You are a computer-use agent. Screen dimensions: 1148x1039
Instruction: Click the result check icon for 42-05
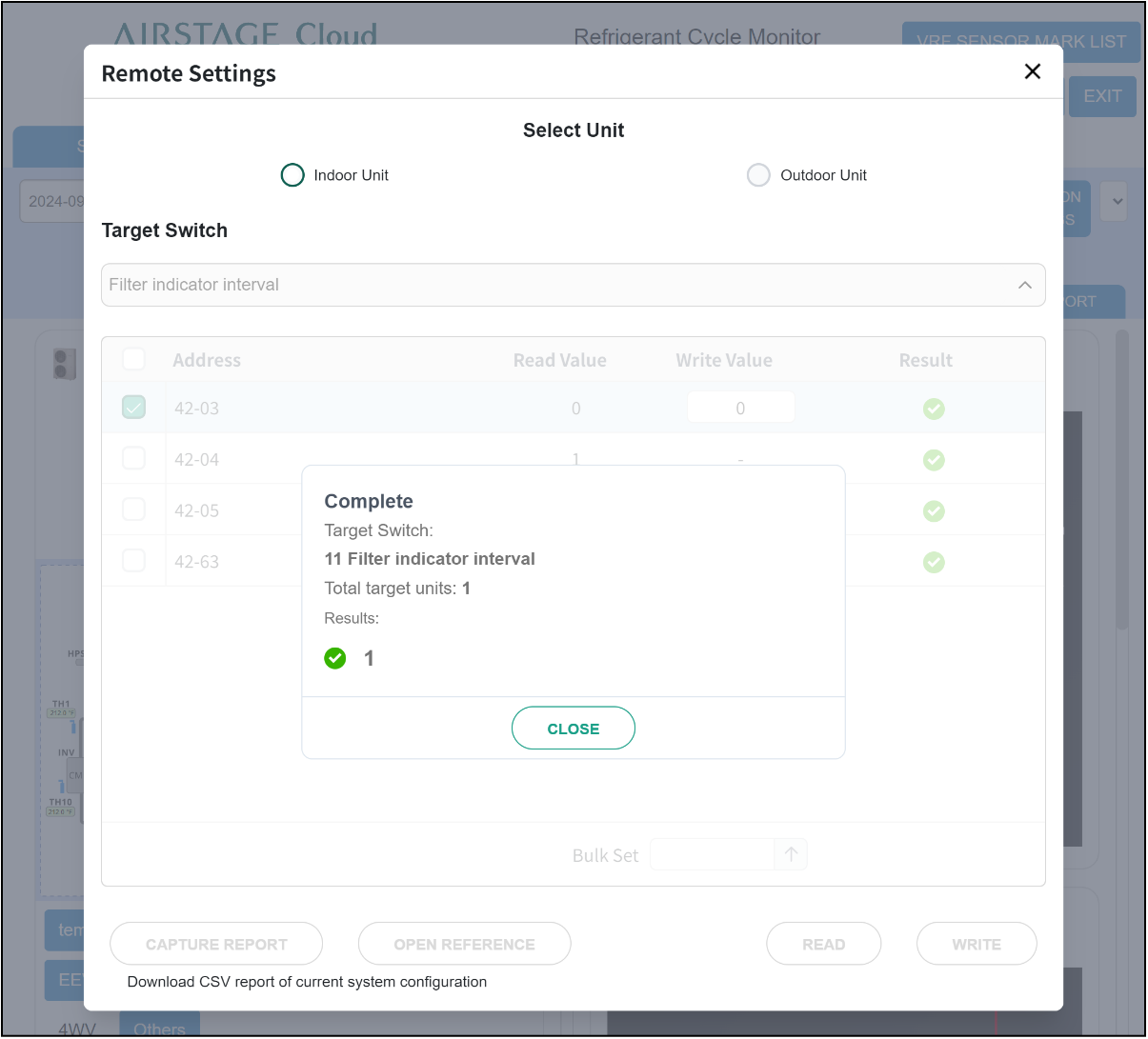934,511
